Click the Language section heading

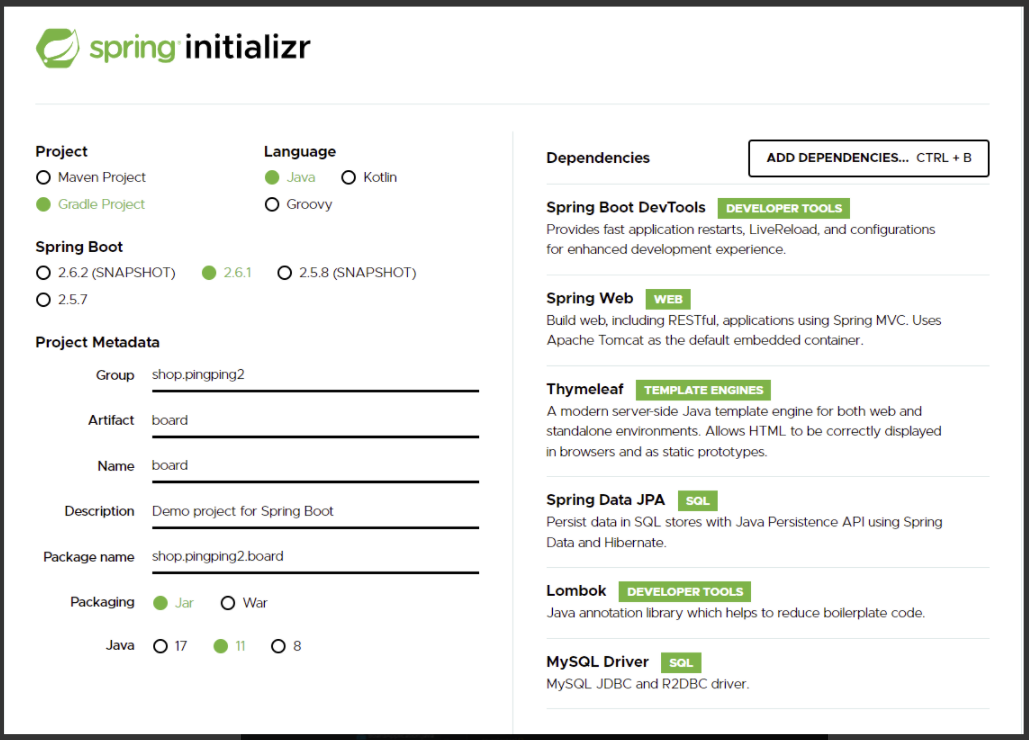tap(300, 152)
